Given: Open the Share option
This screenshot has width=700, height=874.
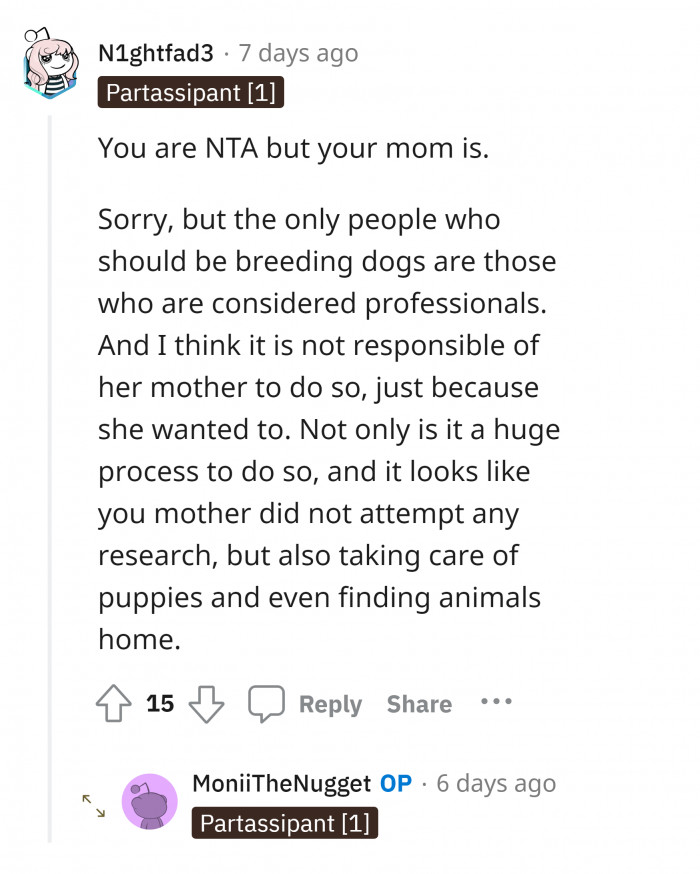Looking at the screenshot, I should [419, 703].
